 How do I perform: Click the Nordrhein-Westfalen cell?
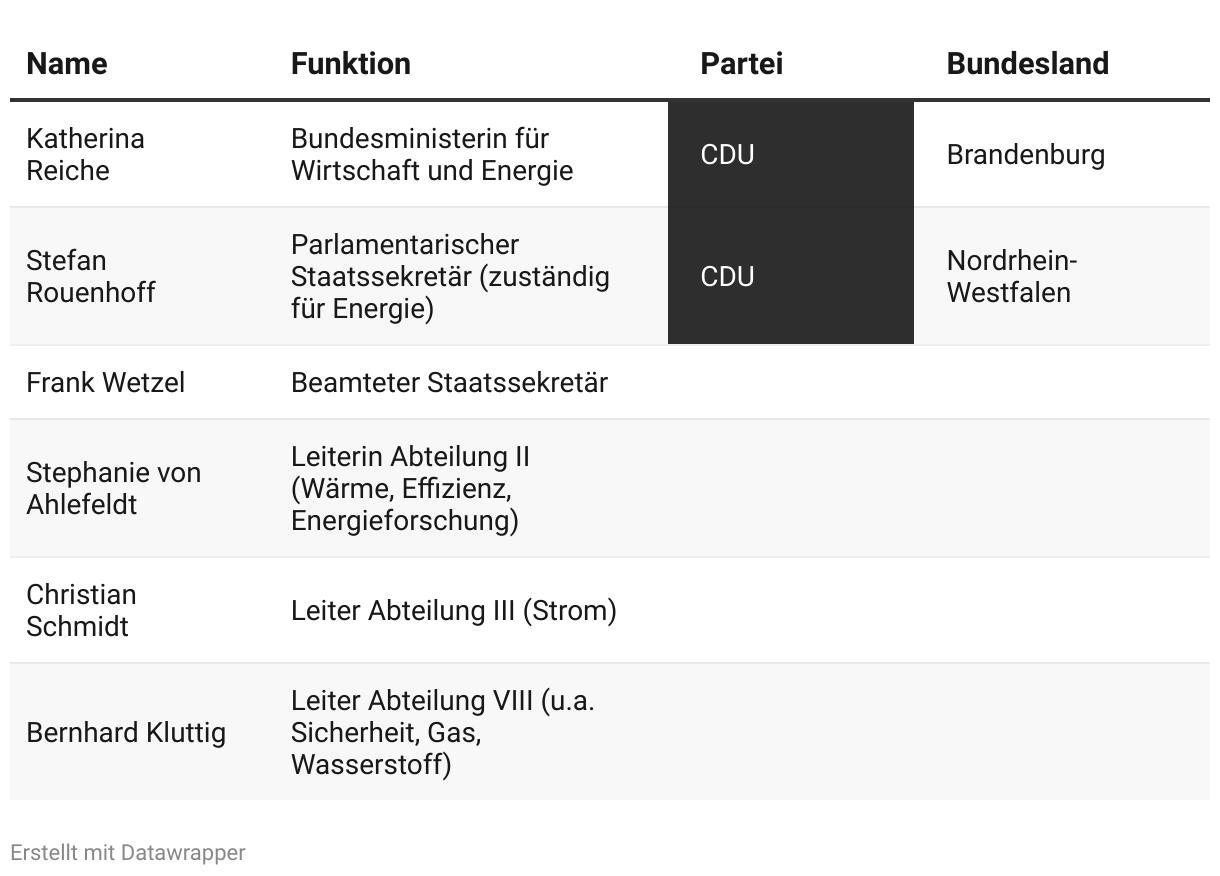click(1062, 276)
